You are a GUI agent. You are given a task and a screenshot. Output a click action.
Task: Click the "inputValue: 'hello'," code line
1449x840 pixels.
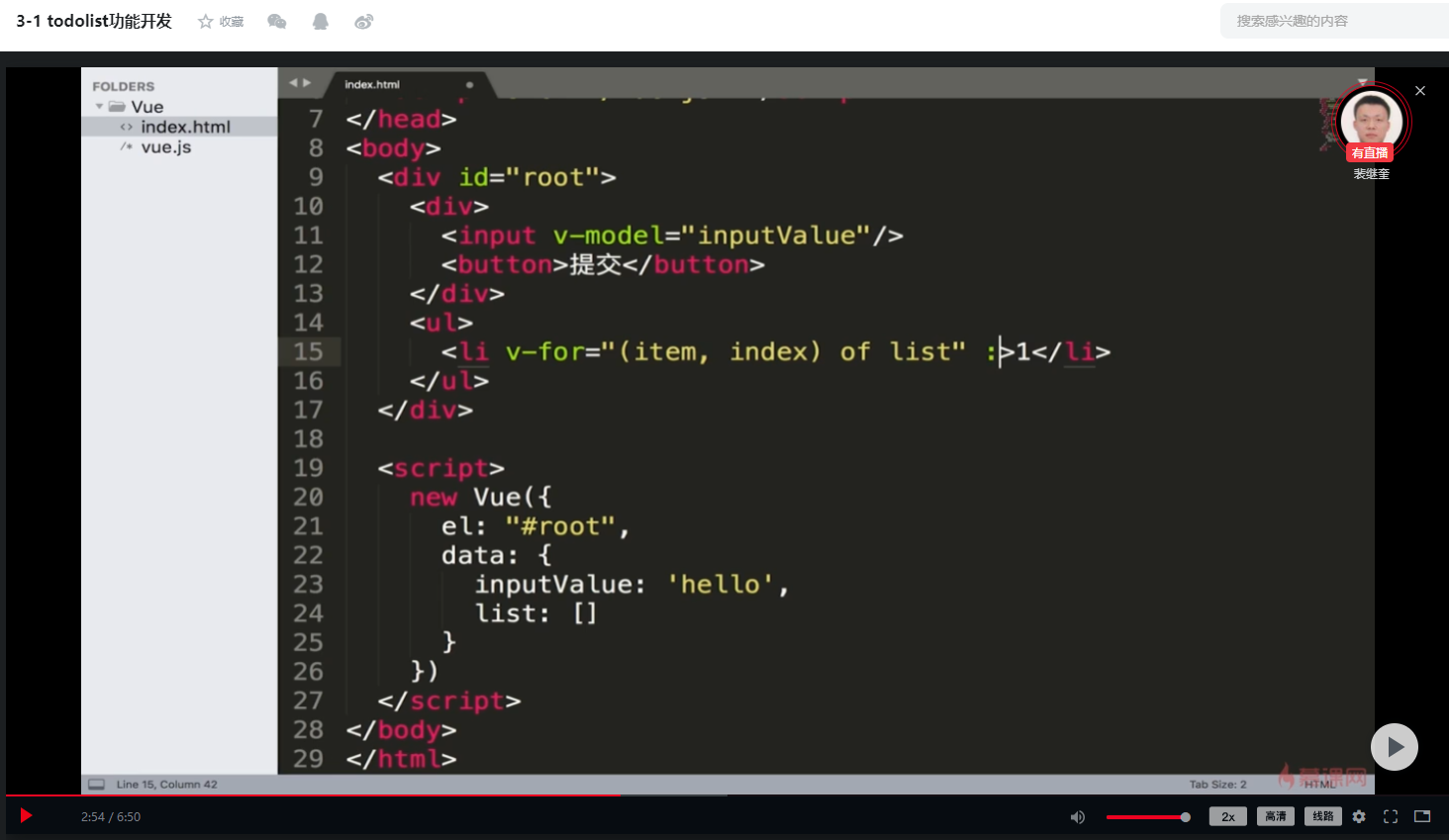[x=631, y=585]
